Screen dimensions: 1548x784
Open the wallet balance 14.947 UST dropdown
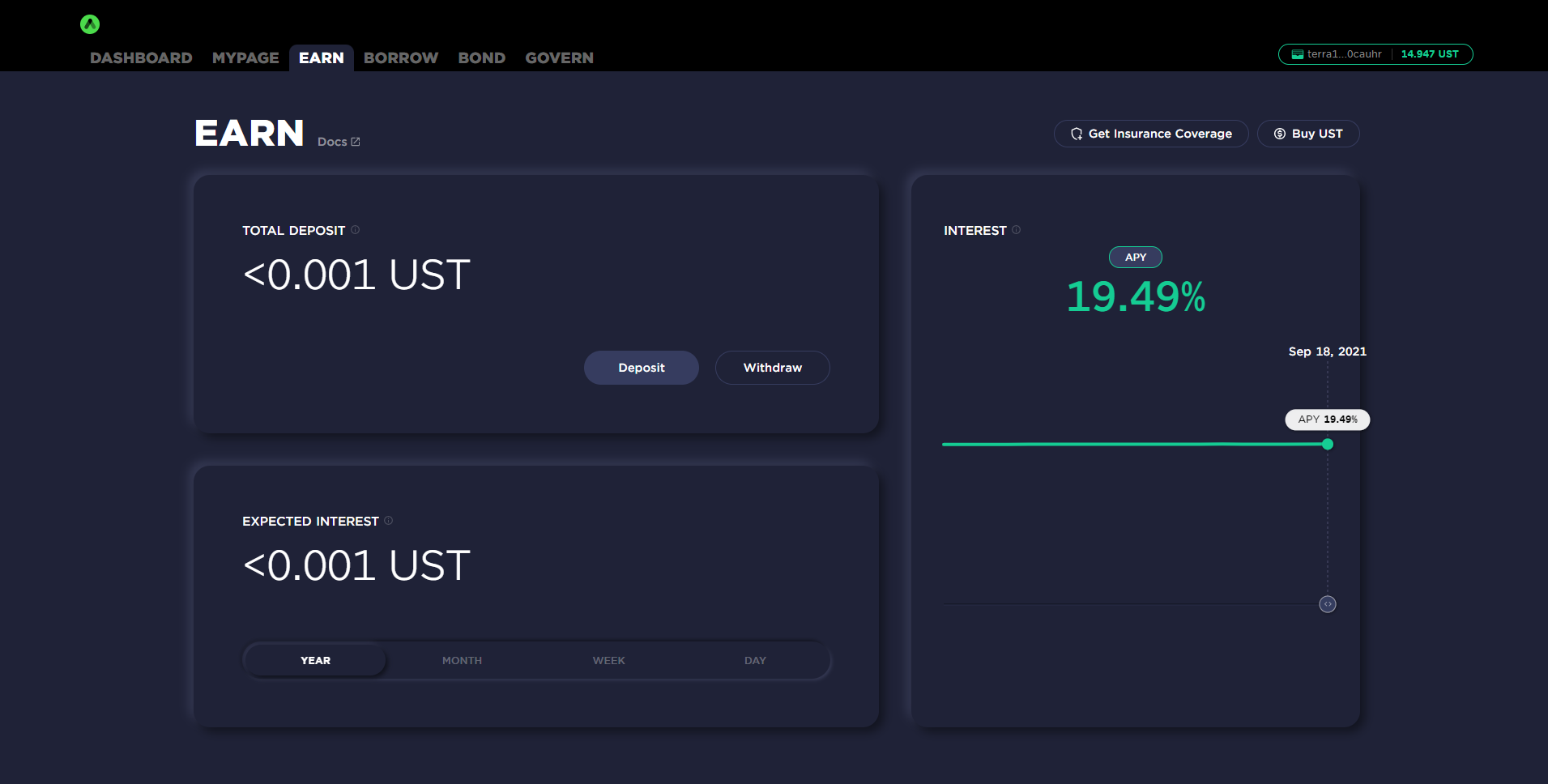pyautogui.click(x=1429, y=54)
